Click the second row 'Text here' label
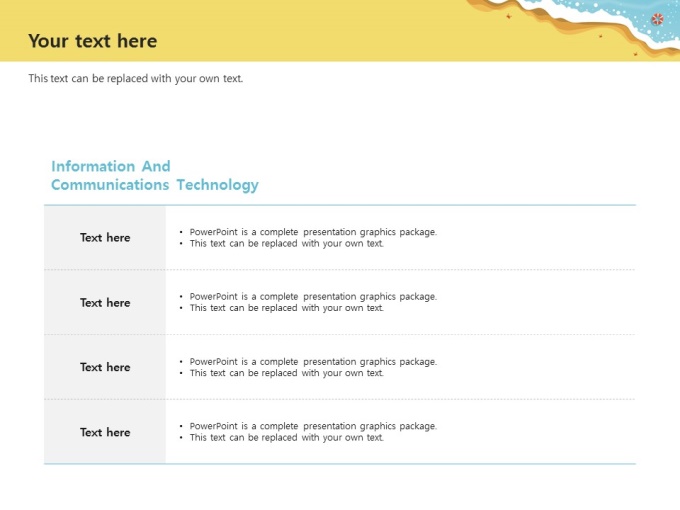 click(105, 303)
